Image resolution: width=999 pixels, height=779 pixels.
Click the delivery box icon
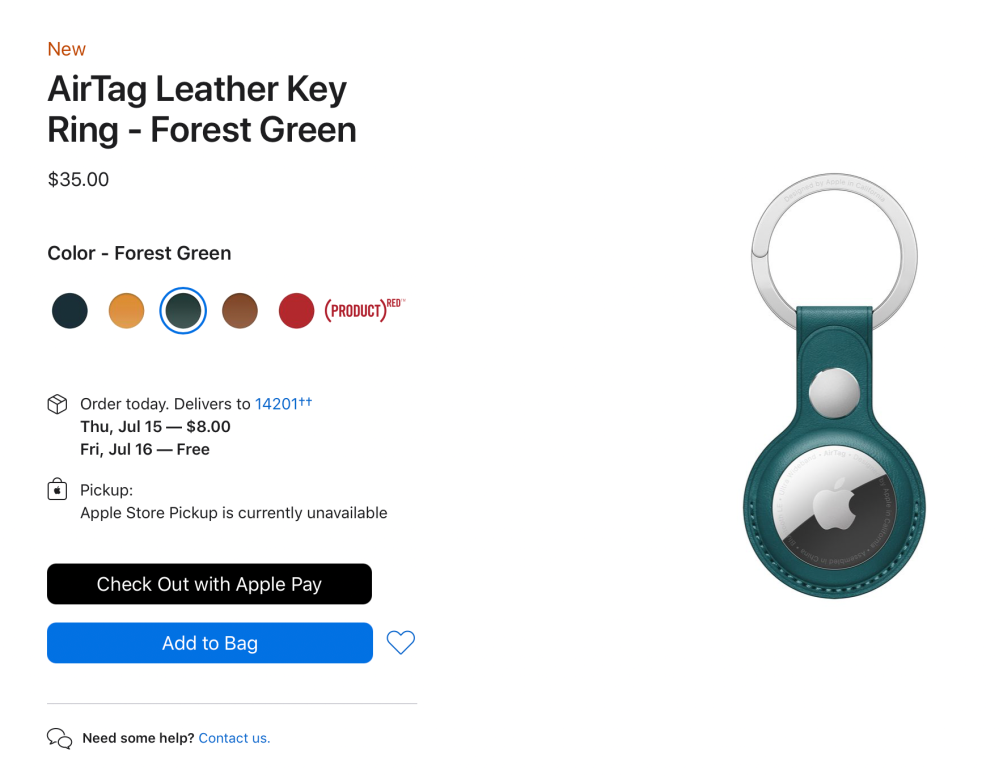[x=58, y=405]
